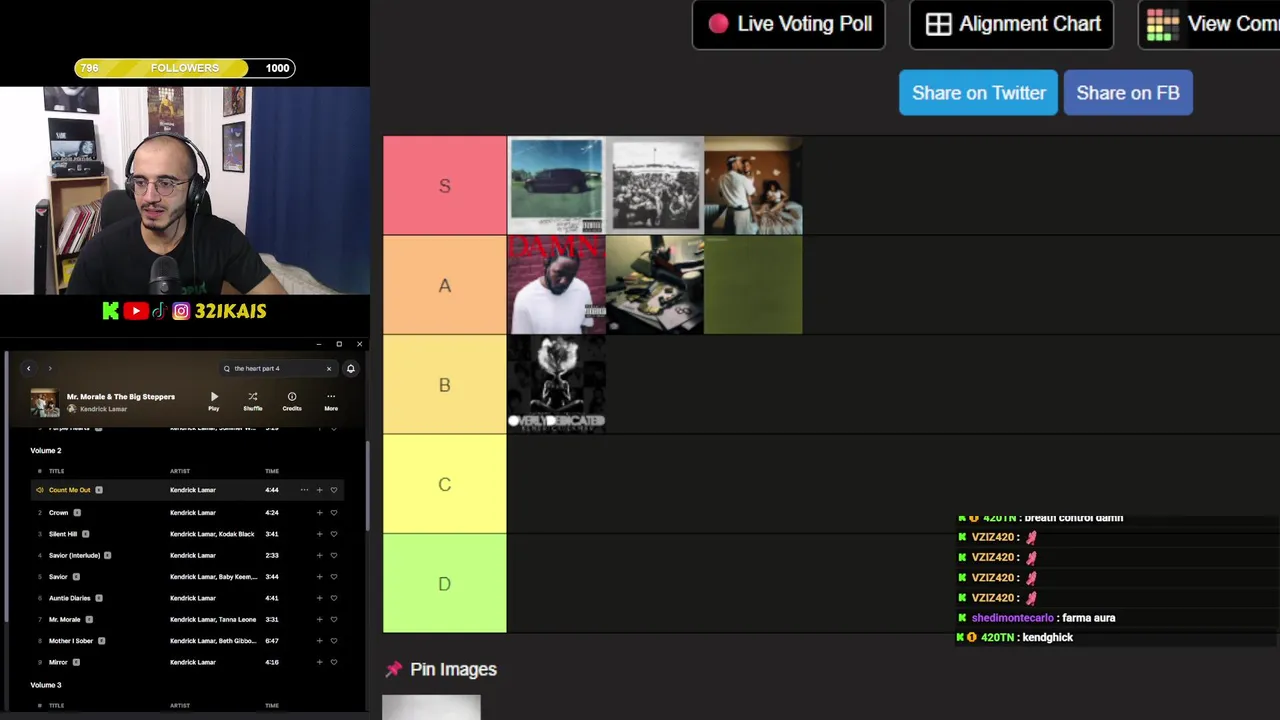The width and height of the screenshot is (1280, 720).
Task: Click the DAMN. album cover in A tier
Action: coord(557,285)
